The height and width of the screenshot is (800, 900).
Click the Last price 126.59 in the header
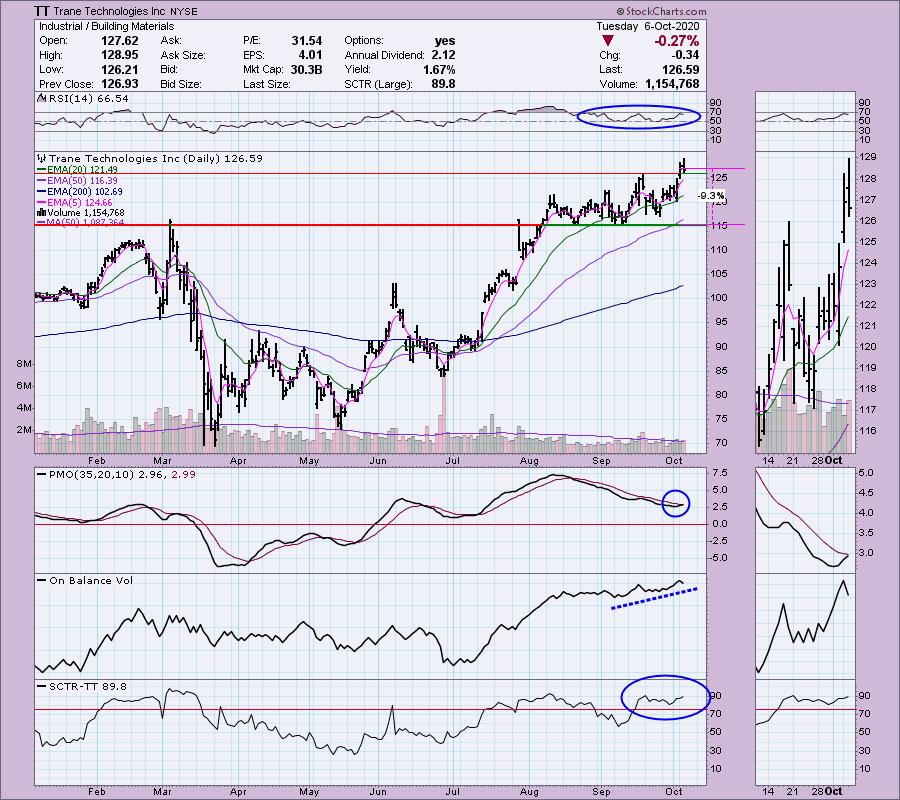click(681, 69)
